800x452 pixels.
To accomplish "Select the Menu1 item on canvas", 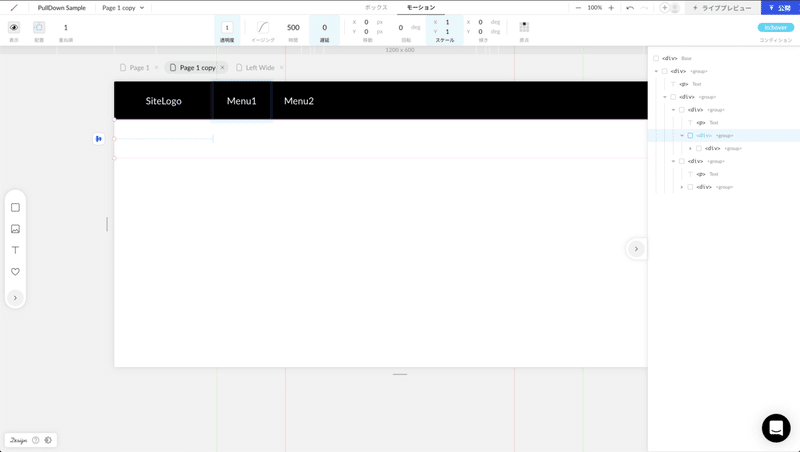I will click(241, 101).
